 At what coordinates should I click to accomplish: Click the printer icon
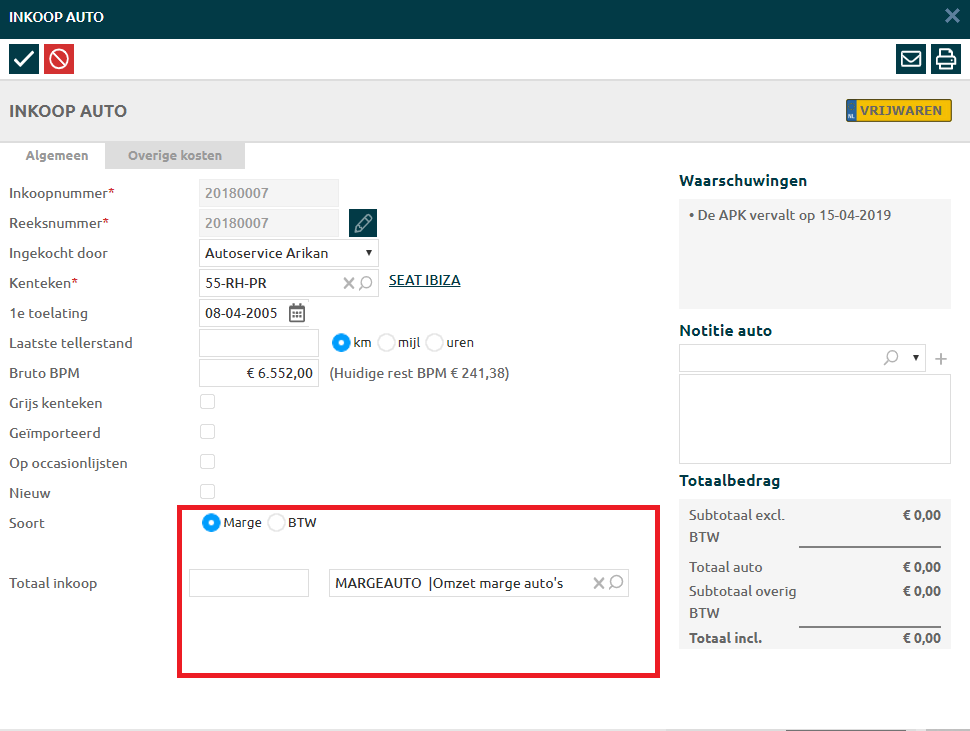coord(945,59)
